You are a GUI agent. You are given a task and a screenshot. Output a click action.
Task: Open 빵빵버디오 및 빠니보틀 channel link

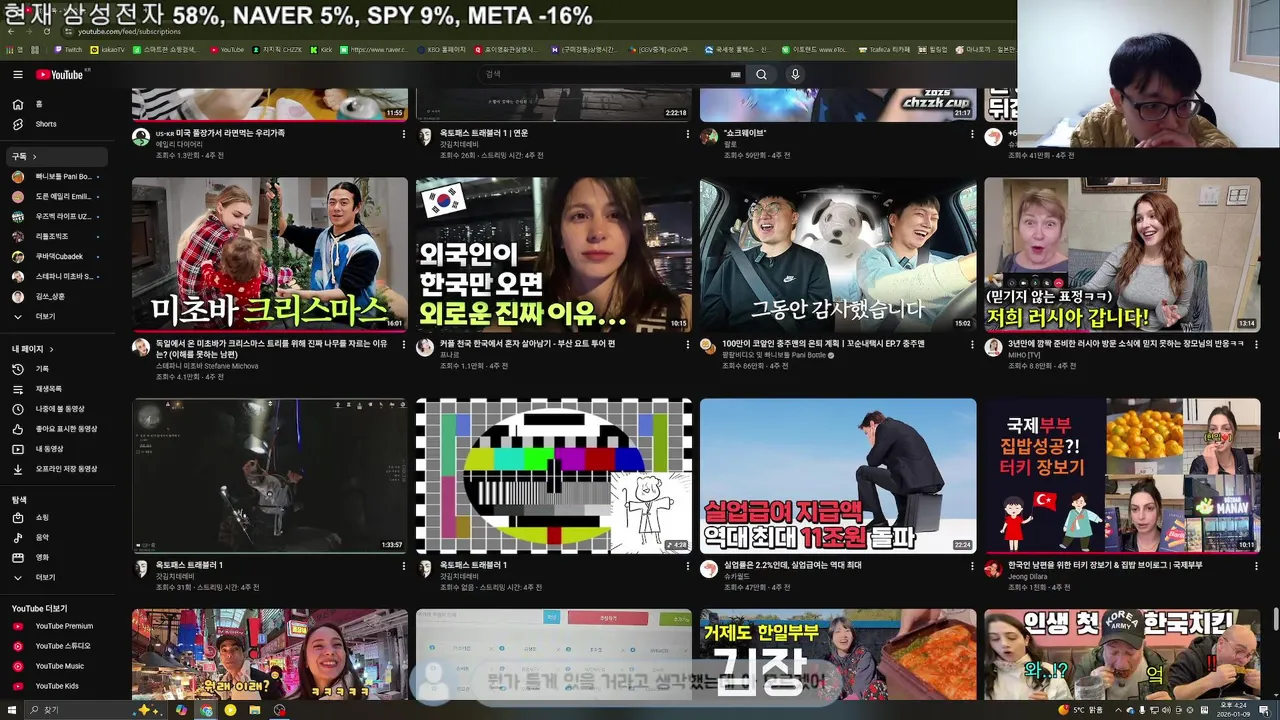coord(775,355)
